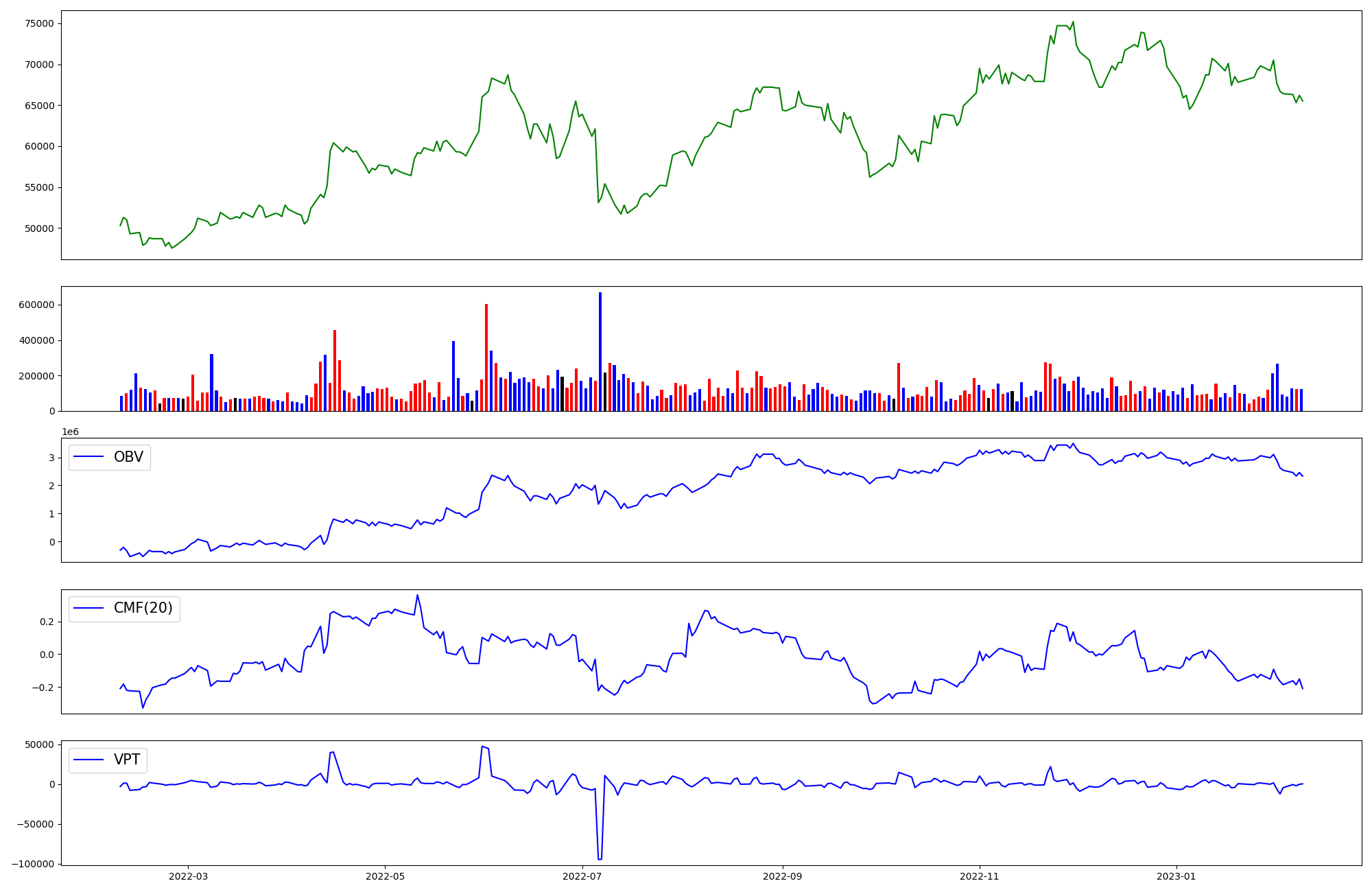Click the CMF(20) legend label
1372x892 pixels.
[x=143, y=609]
